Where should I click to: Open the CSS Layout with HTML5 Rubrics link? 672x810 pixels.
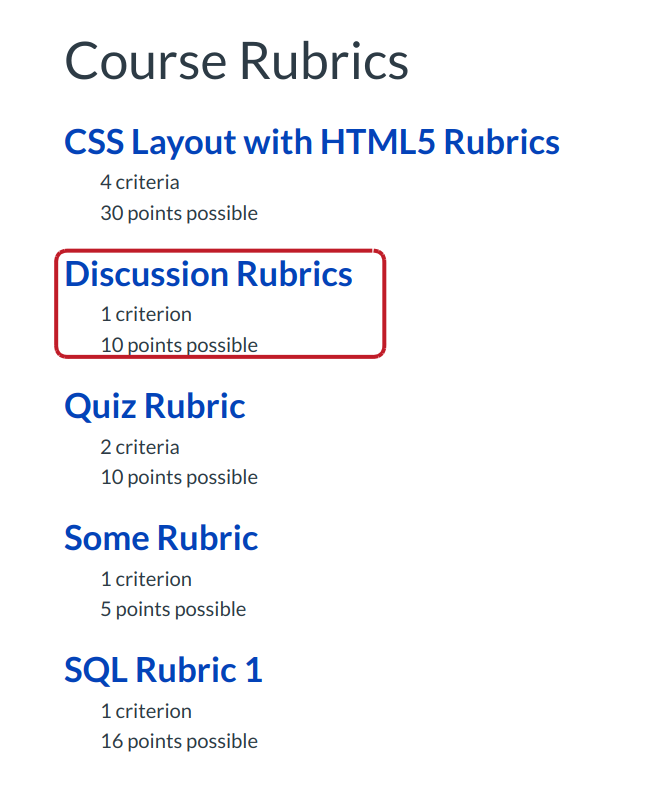[311, 142]
